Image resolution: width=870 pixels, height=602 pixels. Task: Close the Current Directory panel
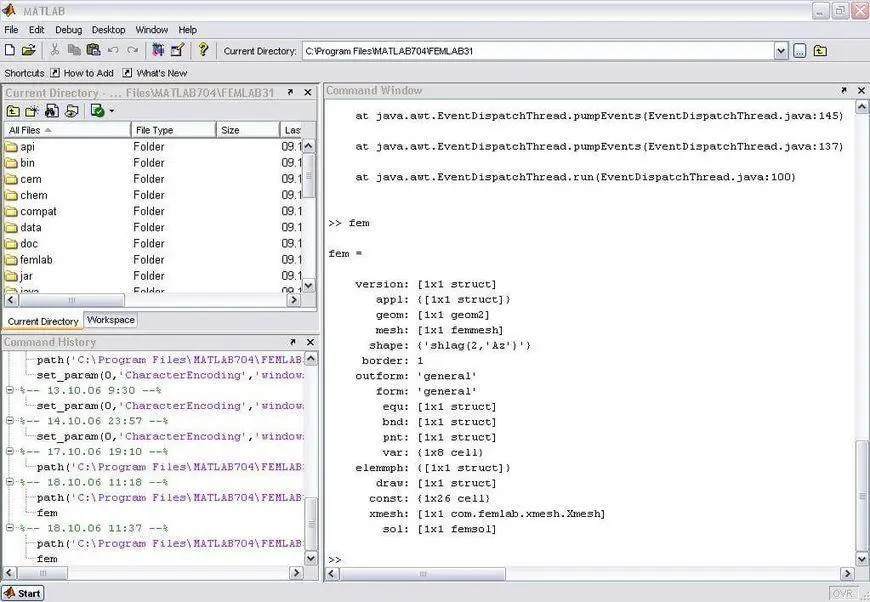pyautogui.click(x=308, y=92)
